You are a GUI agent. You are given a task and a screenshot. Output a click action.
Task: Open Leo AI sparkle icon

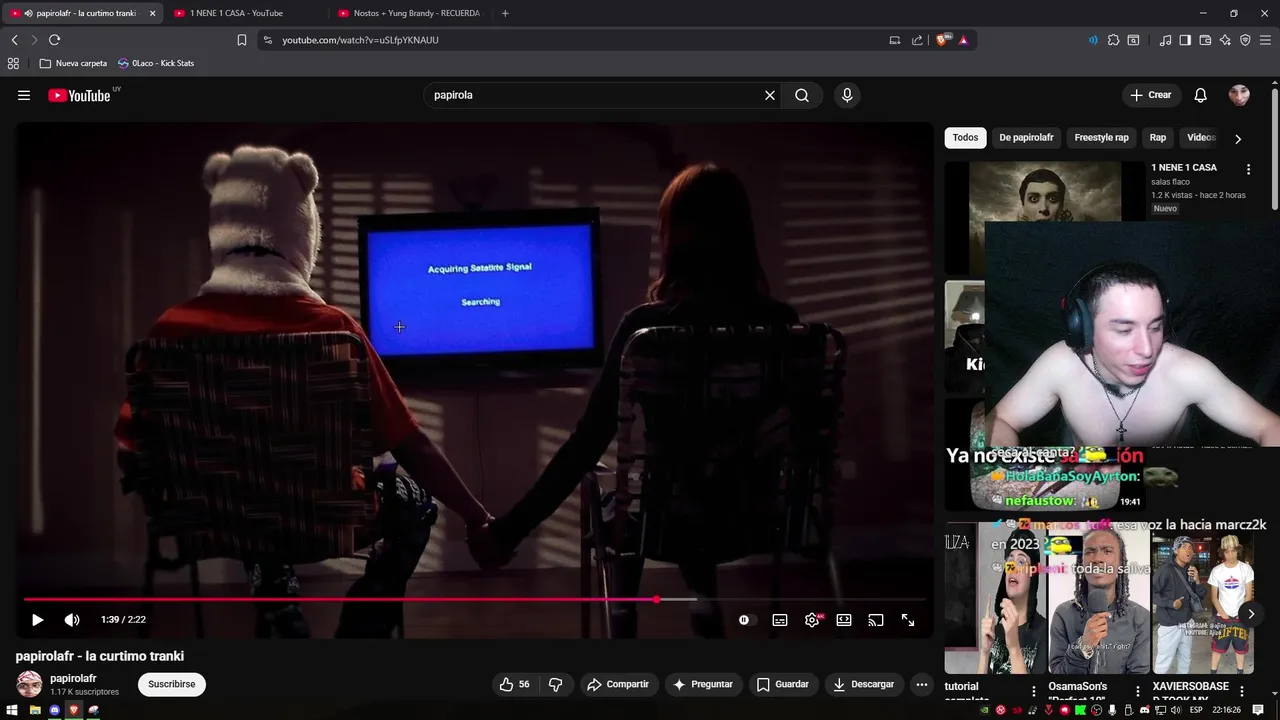click(1225, 40)
